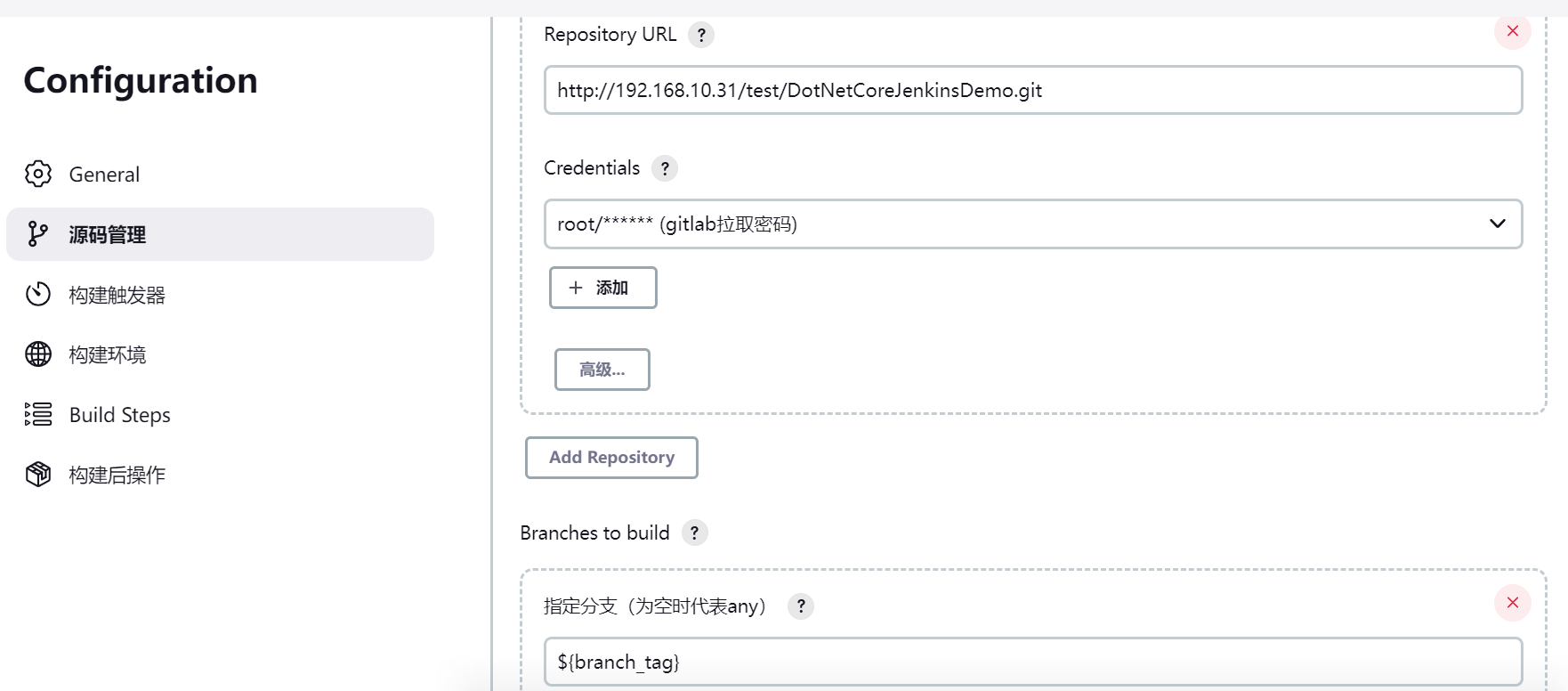Jump to the Build Steps section

119,415
